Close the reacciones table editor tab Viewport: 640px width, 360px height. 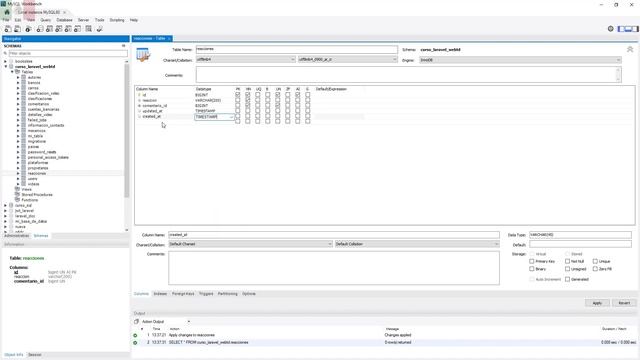(169, 38)
